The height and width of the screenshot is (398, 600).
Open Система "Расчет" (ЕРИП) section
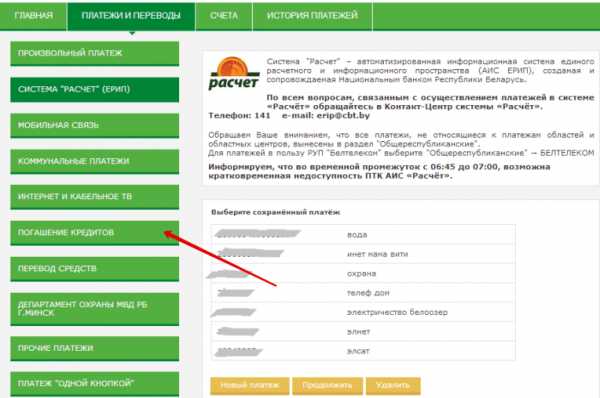coord(95,89)
